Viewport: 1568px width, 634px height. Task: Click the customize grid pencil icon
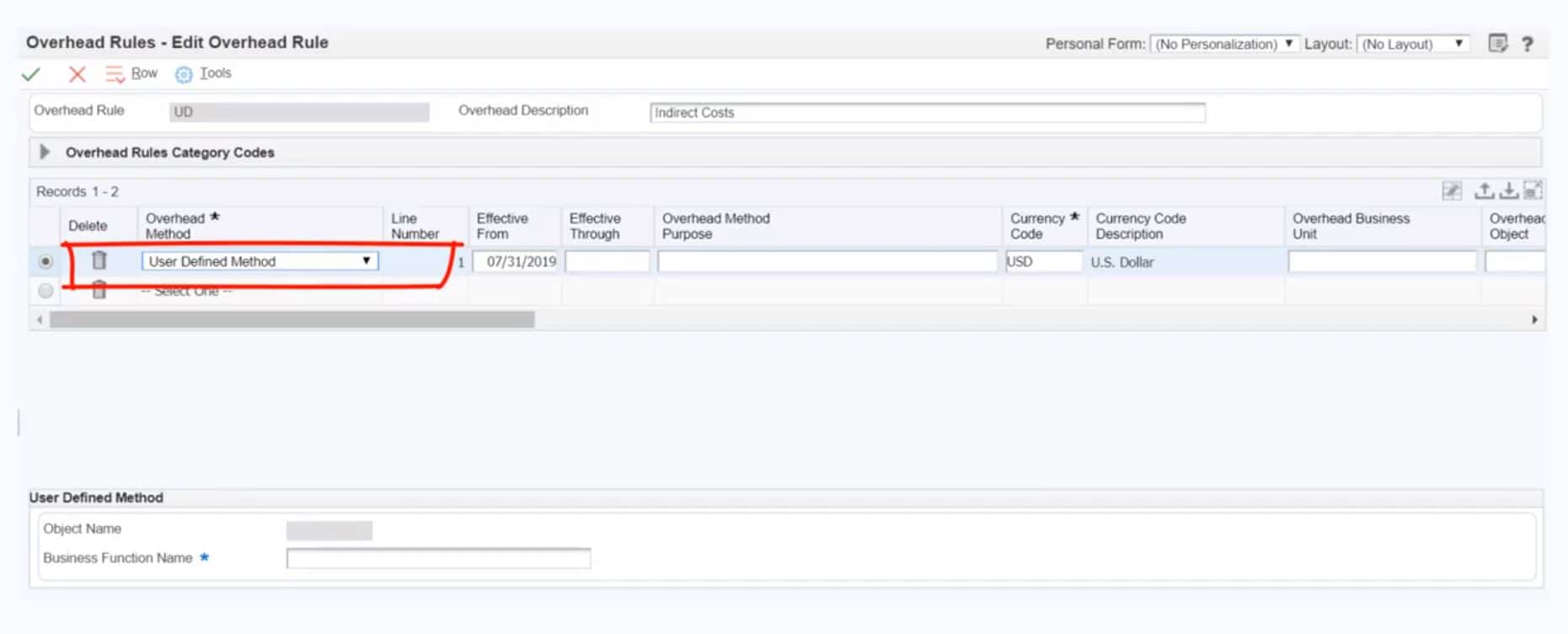click(x=1451, y=191)
